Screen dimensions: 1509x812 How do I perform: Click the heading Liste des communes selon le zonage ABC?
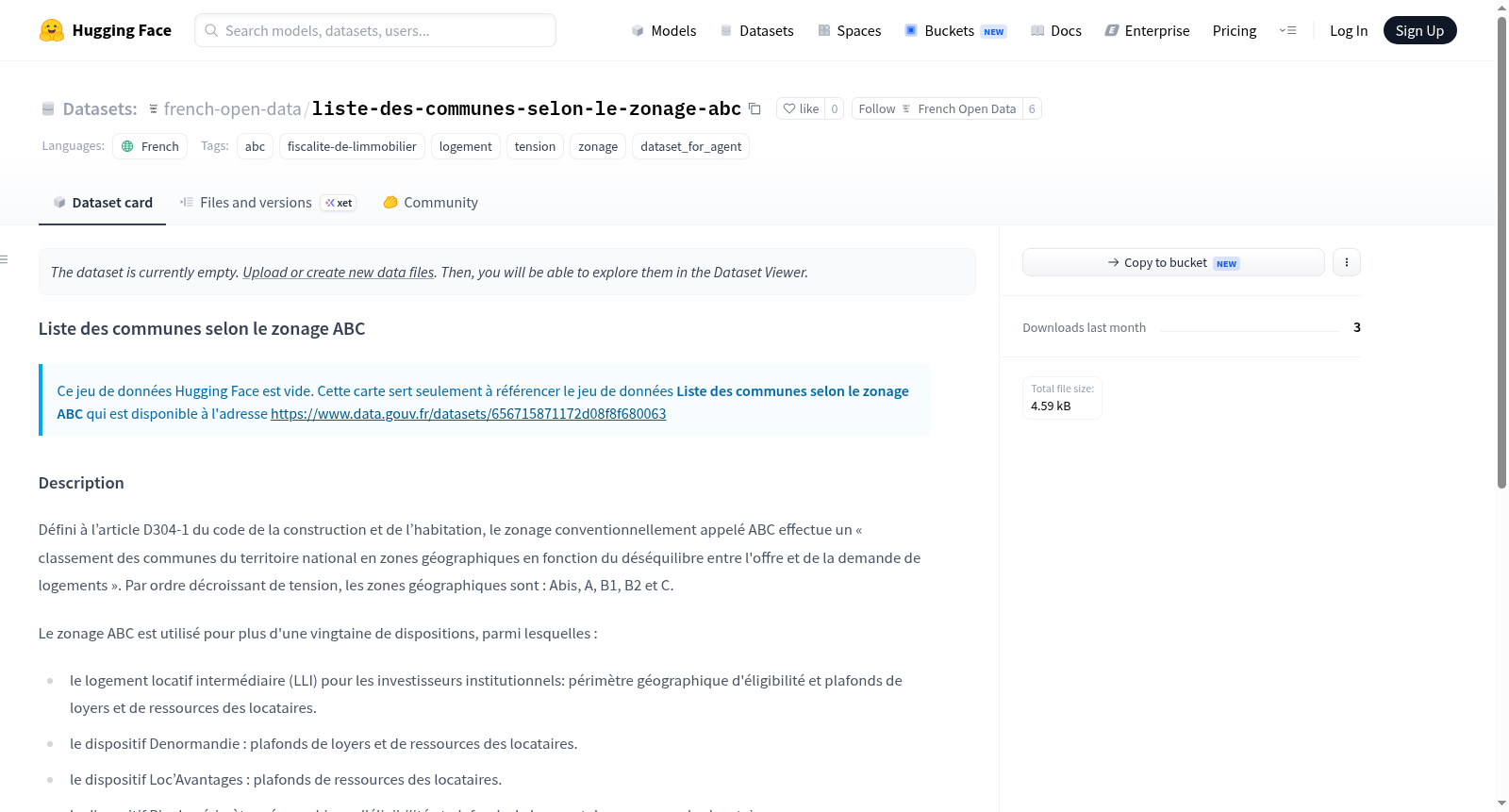202,328
